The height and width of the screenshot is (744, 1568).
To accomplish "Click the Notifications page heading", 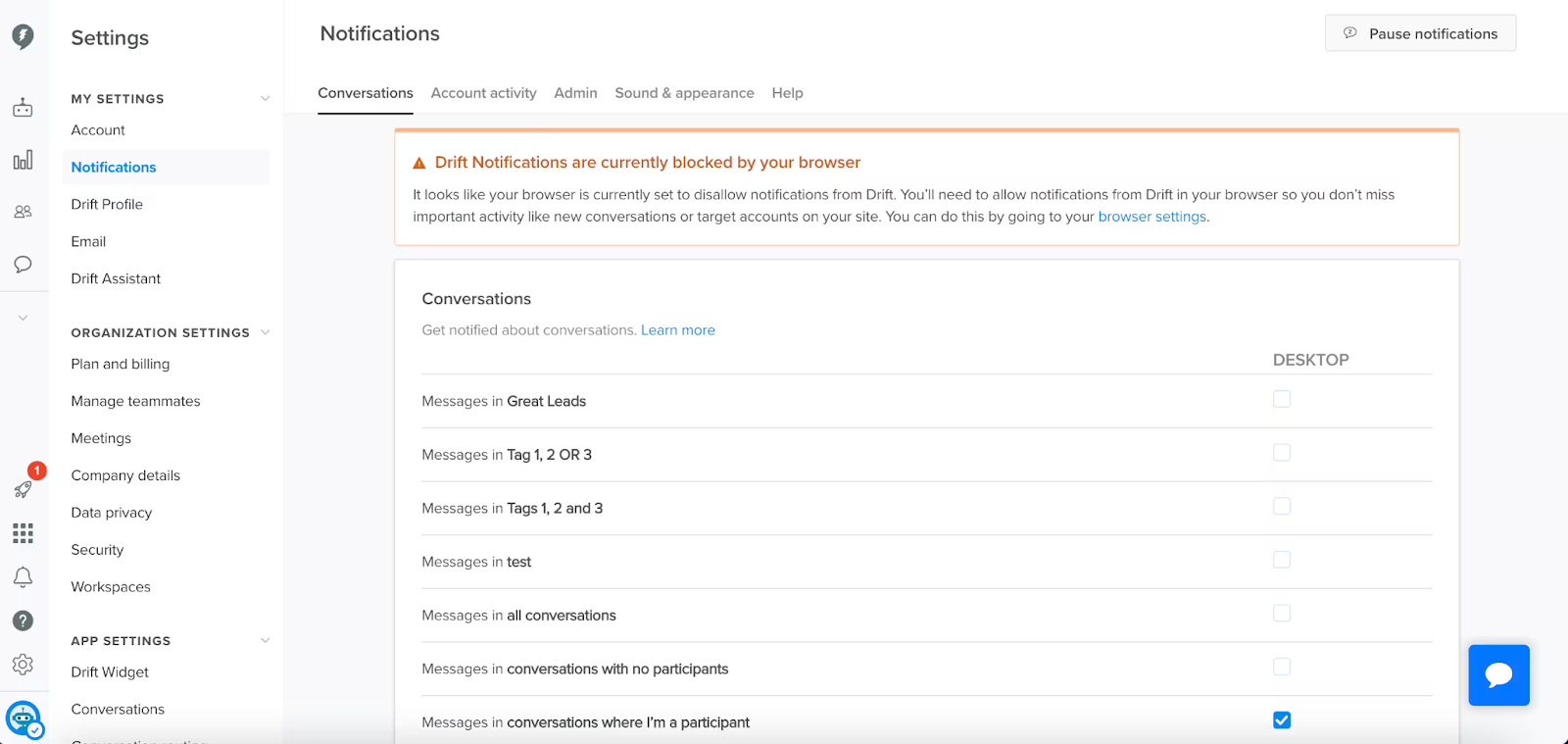I will (x=380, y=33).
